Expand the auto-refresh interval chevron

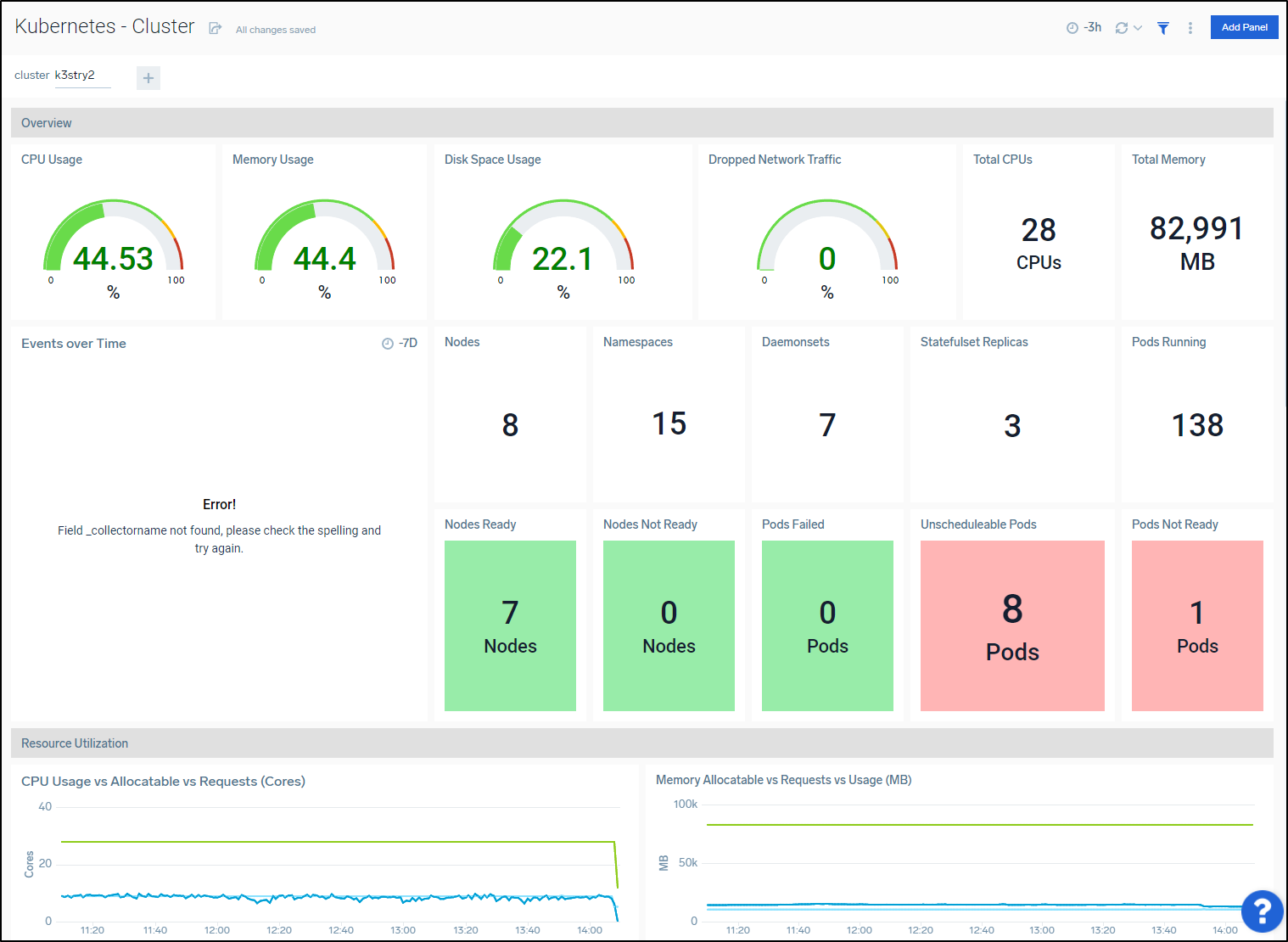(1138, 28)
